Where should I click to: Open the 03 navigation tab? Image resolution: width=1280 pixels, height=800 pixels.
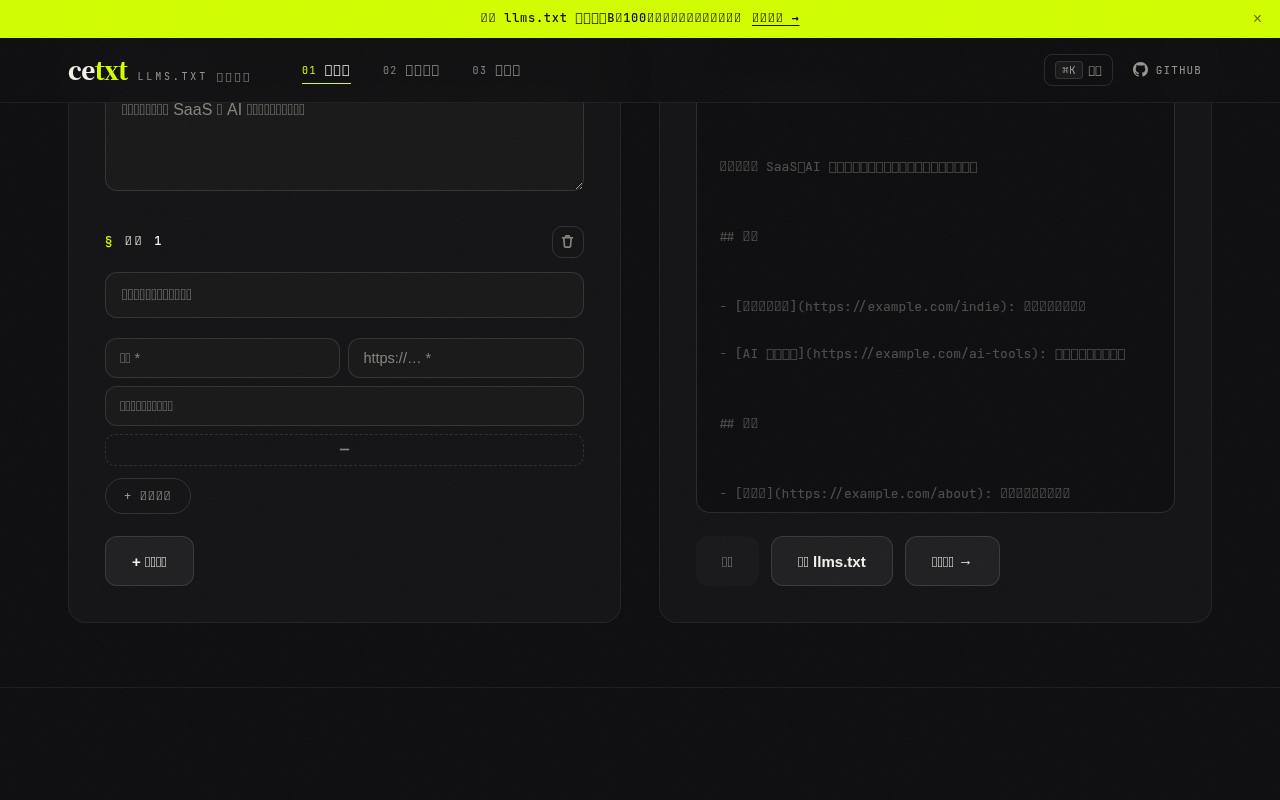click(x=496, y=70)
